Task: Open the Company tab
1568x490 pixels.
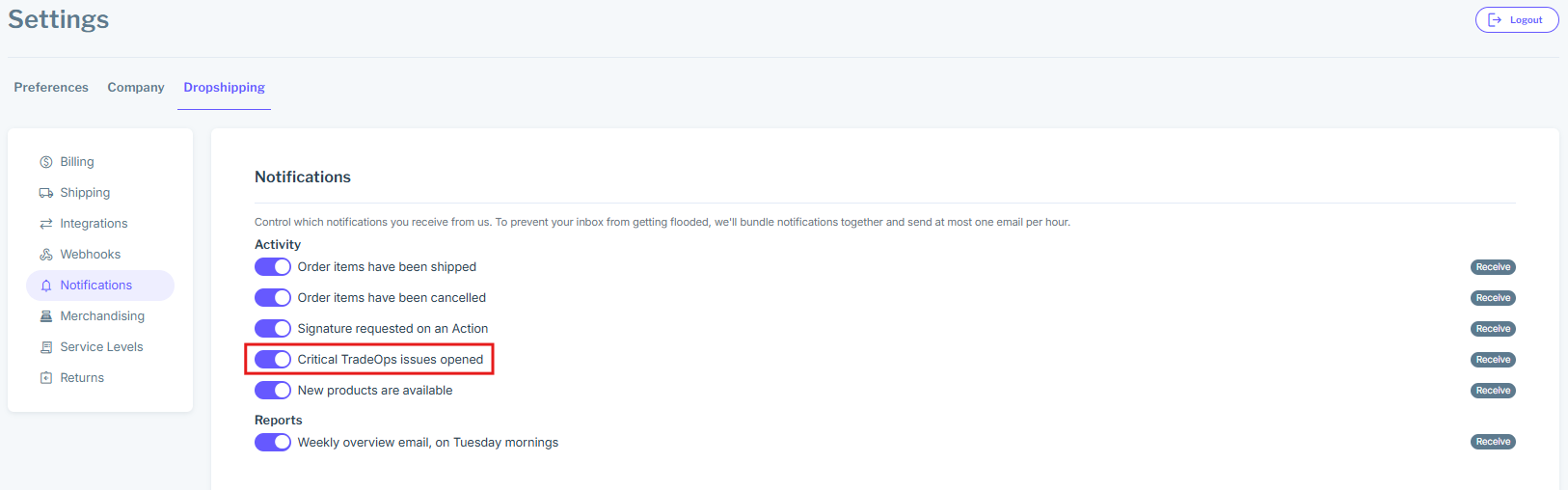Action: [136, 88]
